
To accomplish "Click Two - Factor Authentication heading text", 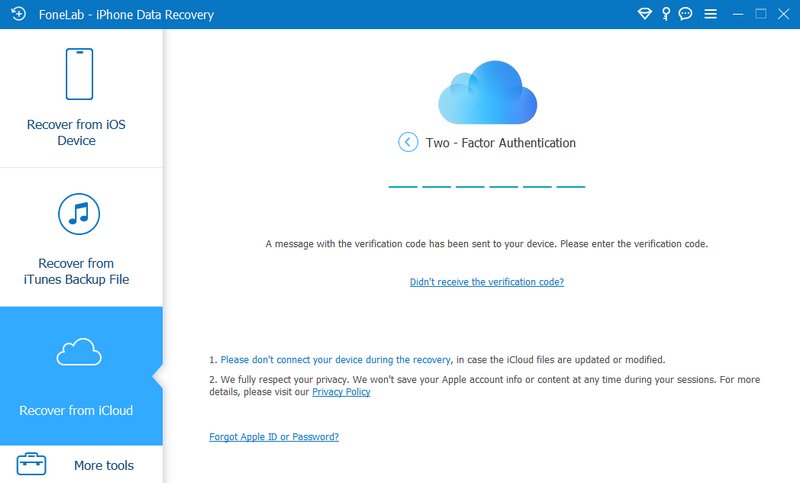I will pyautogui.click(x=501, y=143).
